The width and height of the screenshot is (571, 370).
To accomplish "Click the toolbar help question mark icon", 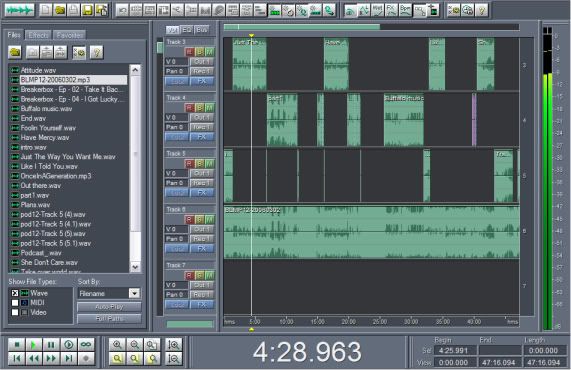I will [481, 11].
